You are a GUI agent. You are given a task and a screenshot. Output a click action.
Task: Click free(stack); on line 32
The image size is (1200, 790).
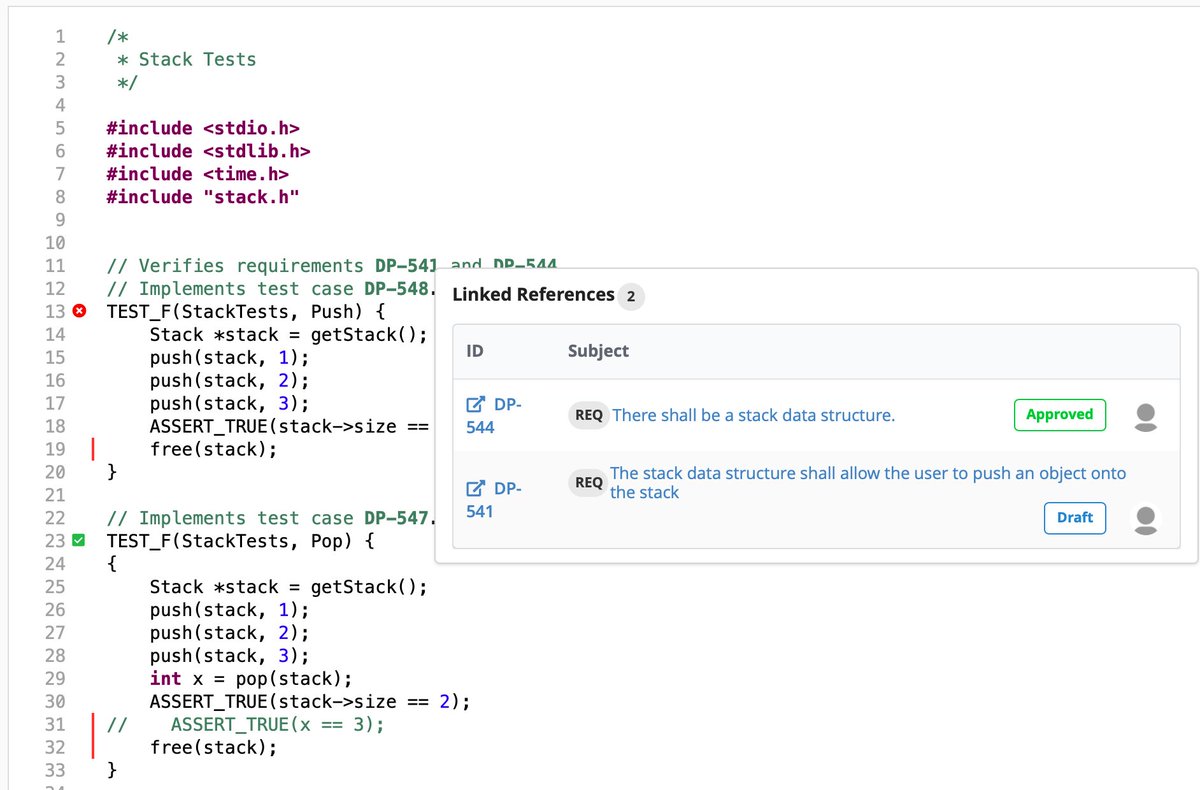click(213, 748)
